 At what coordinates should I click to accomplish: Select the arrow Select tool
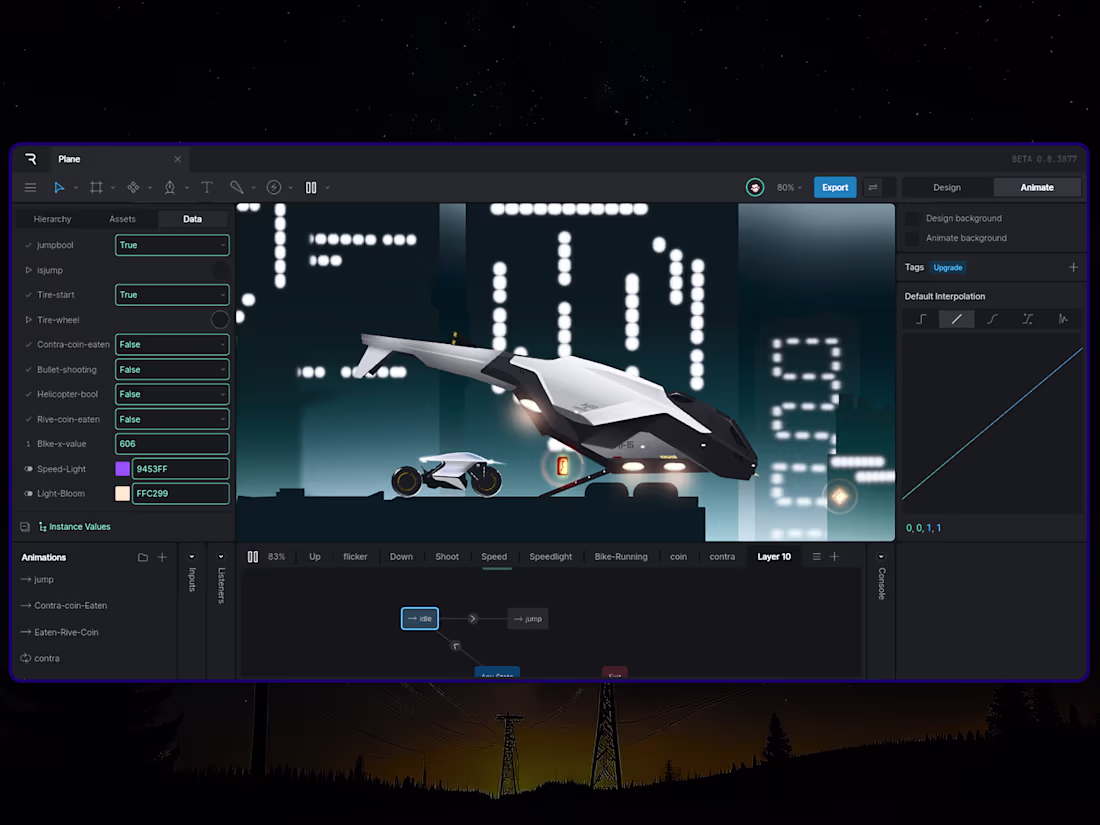click(59, 187)
